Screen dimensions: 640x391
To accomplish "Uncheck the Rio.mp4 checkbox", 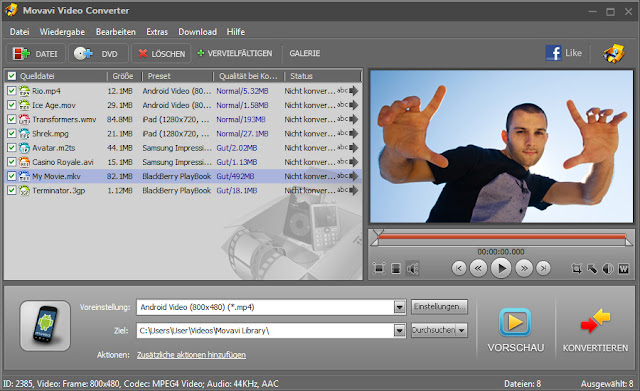I will [11, 91].
